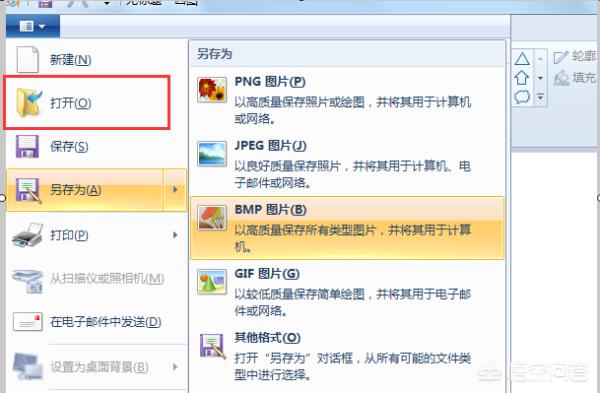Open the 填充 fill dropdown
600x393 pixels.
pos(576,78)
